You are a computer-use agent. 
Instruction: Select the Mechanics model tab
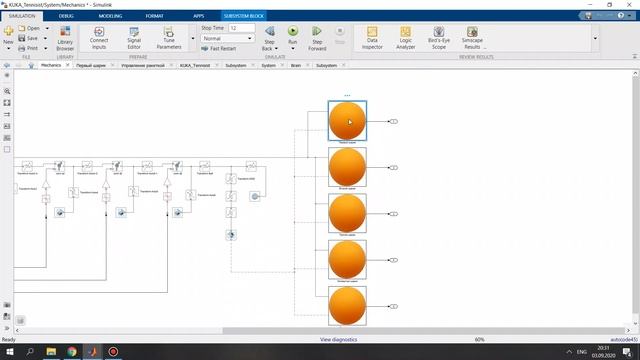point(51,65)
